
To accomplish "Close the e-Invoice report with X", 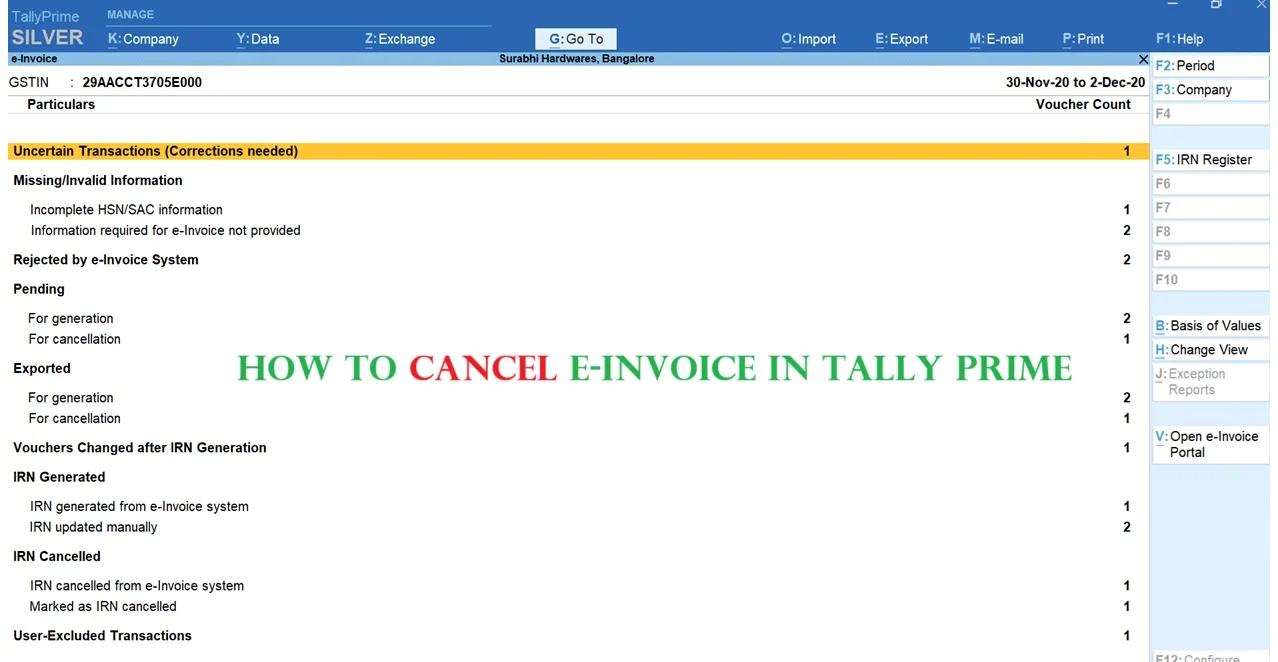I will pyautogui.click(x=1144, y=59).
